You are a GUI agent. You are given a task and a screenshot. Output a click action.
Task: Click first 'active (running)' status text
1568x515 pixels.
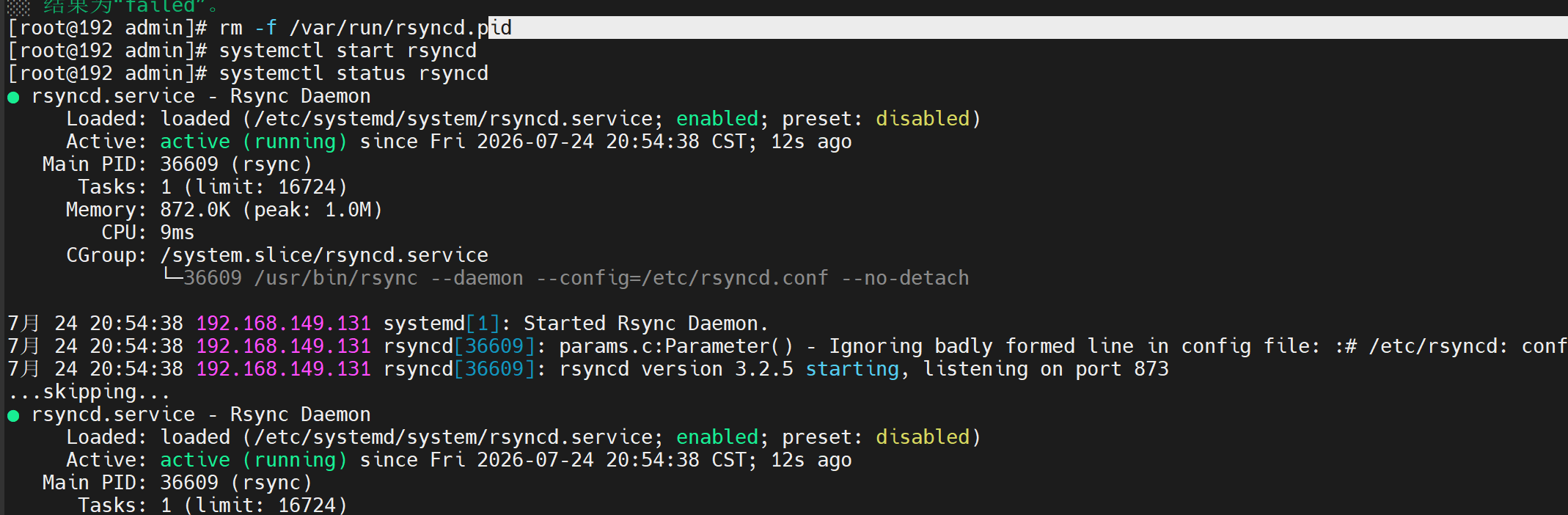pos(254,142)
